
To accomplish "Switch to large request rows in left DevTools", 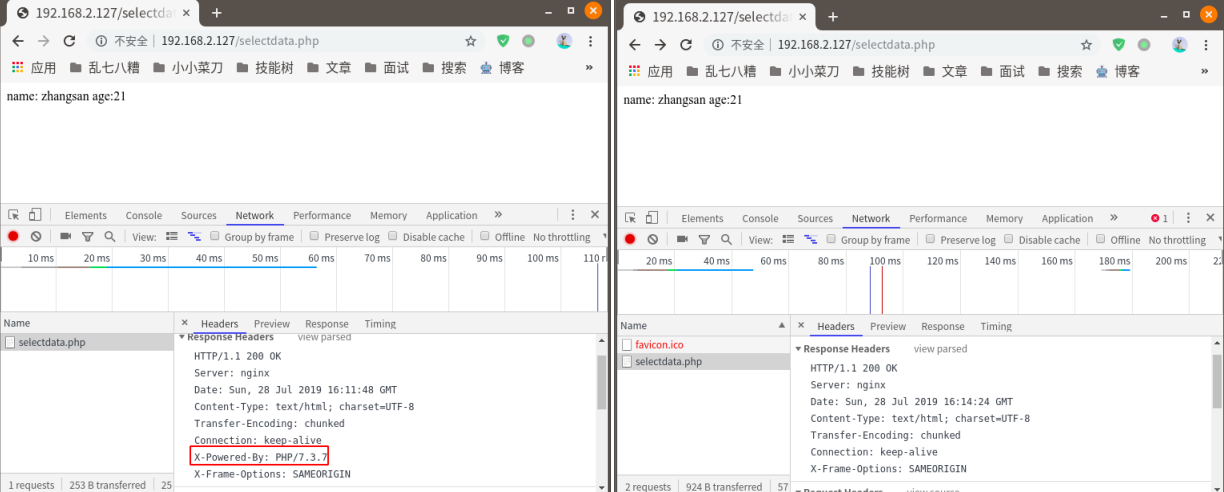I will coord(171,237).
